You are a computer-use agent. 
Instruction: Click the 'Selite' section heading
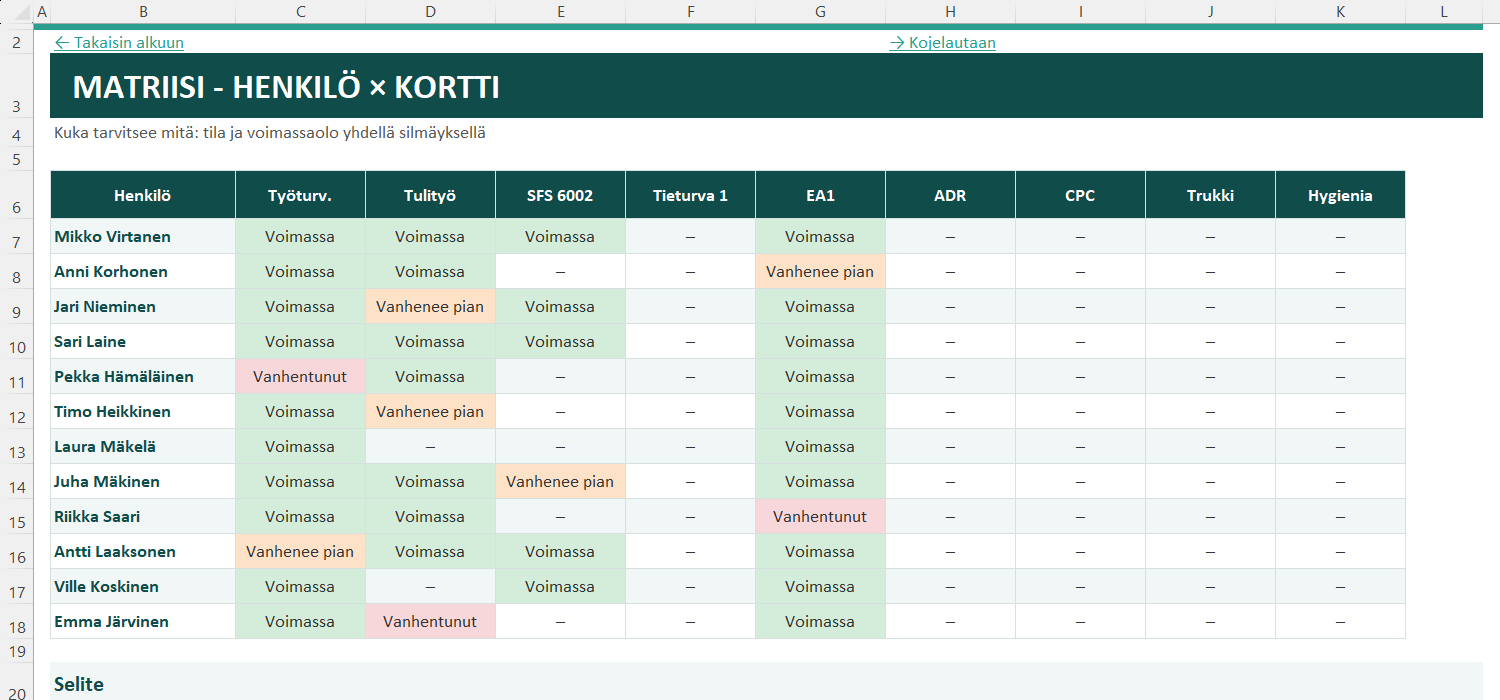pyautogui.click(x=79, y=685)
